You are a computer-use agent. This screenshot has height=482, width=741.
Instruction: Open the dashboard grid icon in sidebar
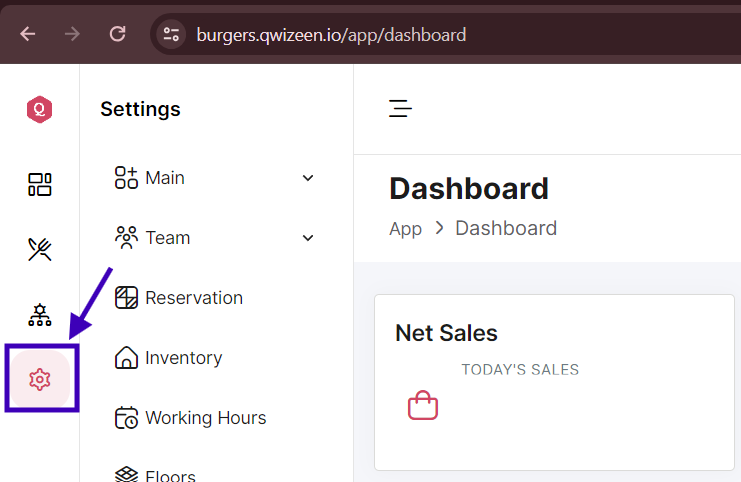(x=40, y=184)
